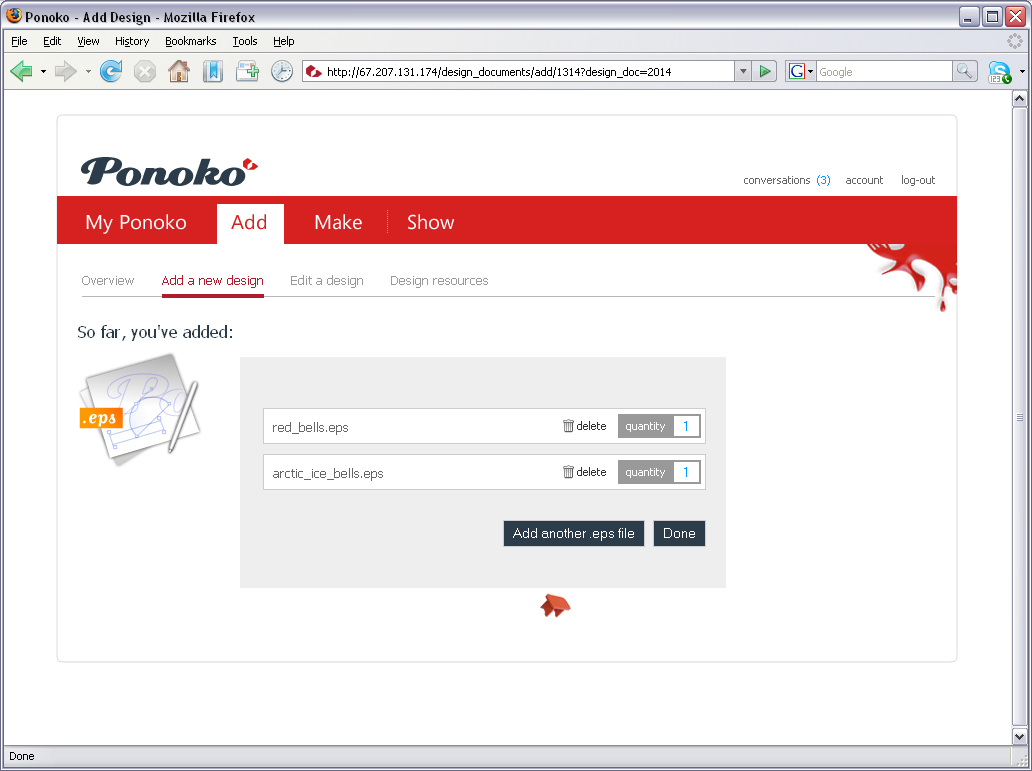Open the Skype toolbar dropdown arrow
The image size is (1032, 771).
tap(1021, 71)
